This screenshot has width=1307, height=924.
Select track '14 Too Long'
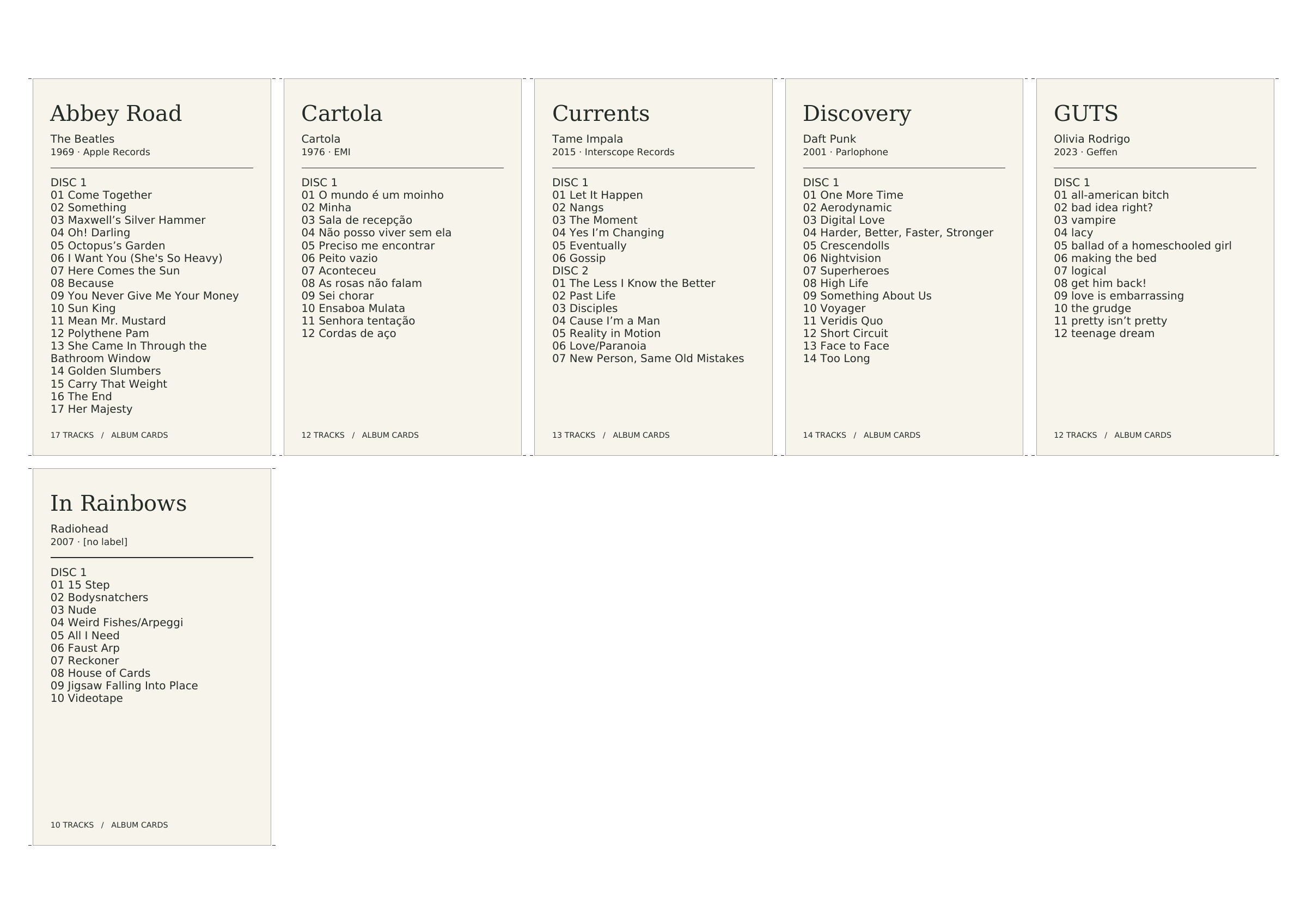pyautogui.click(x=836, y=359)
